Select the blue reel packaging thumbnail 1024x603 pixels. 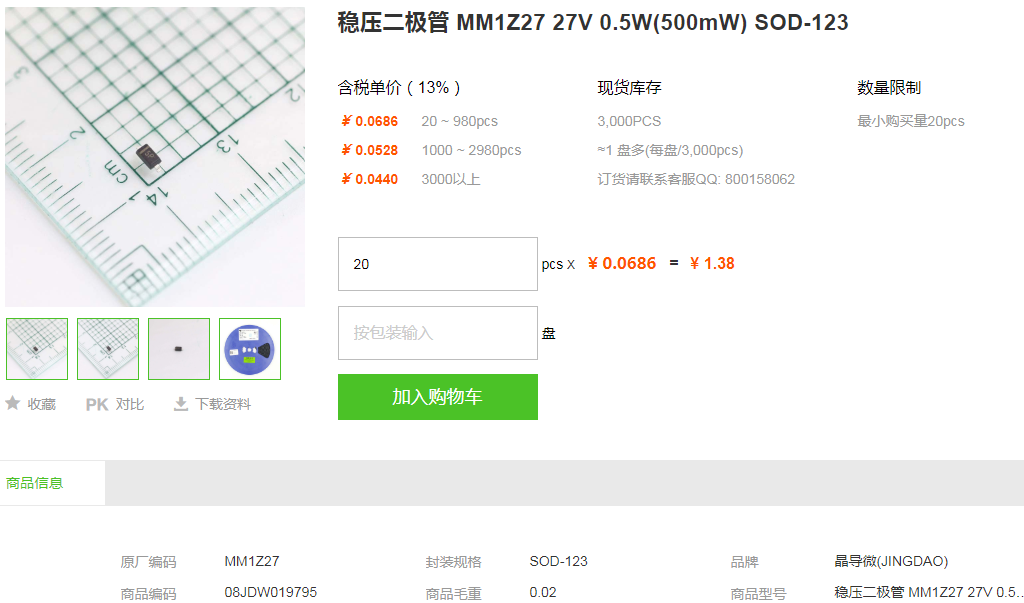[x=250, y=349]
